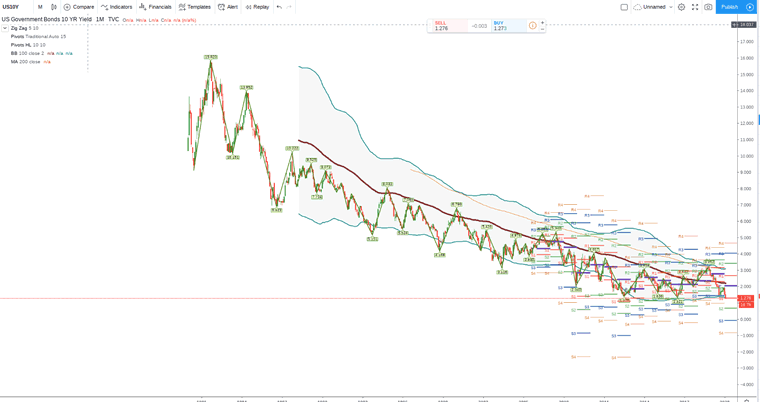Click the US10Y symbol search field
Screen dimensions: 760x402
tap(13, 7)
